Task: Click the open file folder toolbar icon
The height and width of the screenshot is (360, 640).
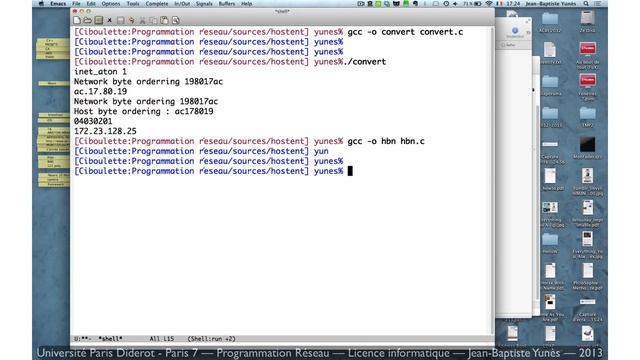Action: pos(88,20)
